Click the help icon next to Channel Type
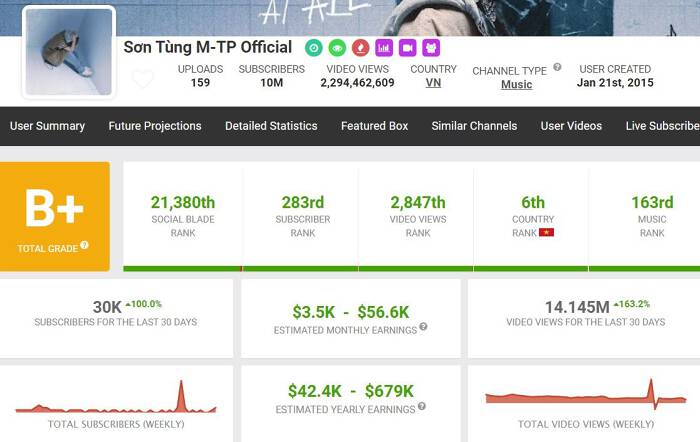 click(x=557, y=68)
